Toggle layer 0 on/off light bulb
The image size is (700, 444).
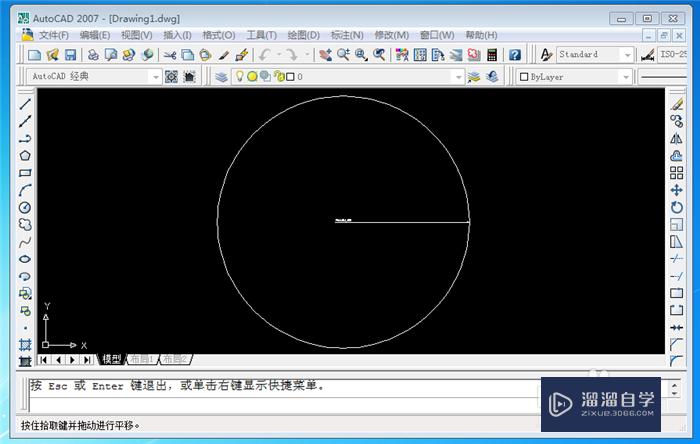pyautogui.click(x=240, y=76)
